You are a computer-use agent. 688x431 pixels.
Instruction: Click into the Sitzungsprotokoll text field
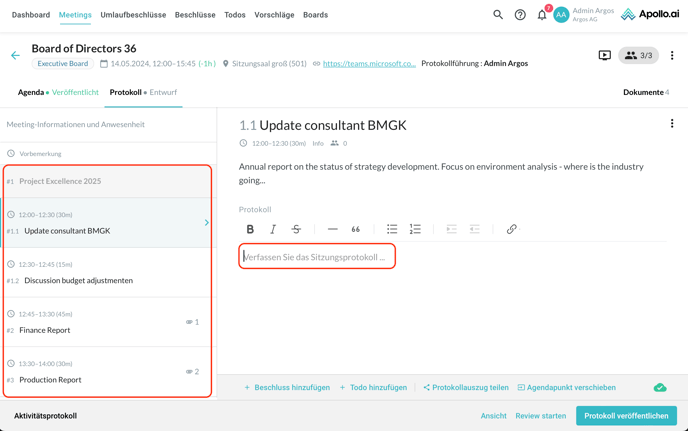(x=318, y=257)
